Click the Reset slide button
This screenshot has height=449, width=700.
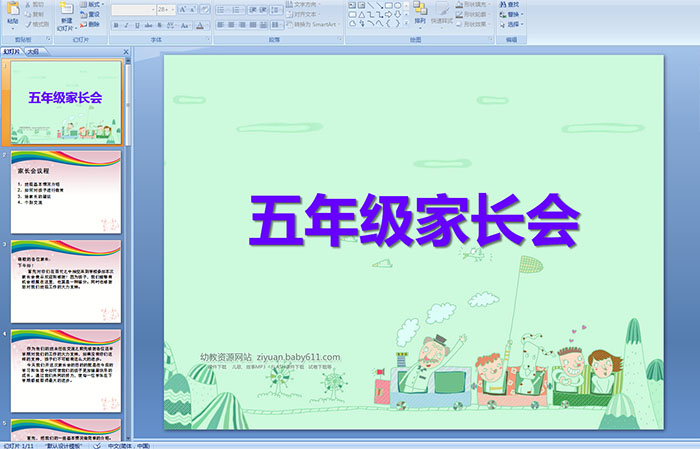click(90, 14)
